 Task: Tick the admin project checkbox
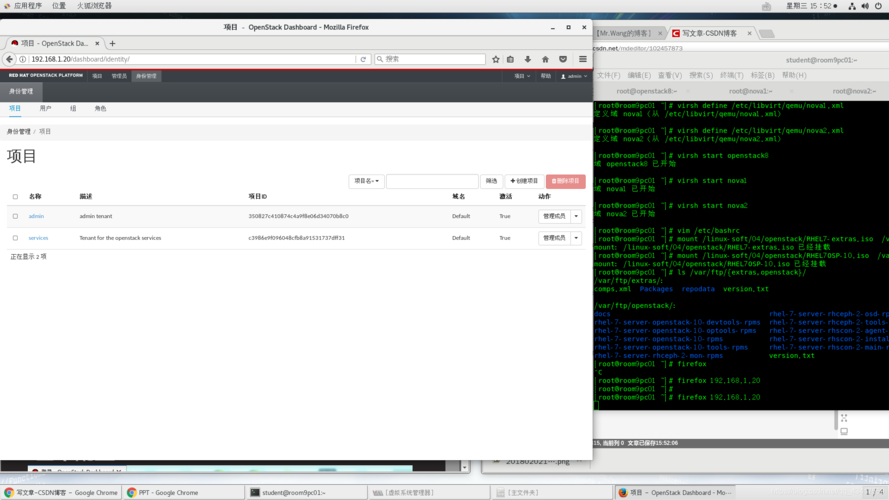(15, 216)
